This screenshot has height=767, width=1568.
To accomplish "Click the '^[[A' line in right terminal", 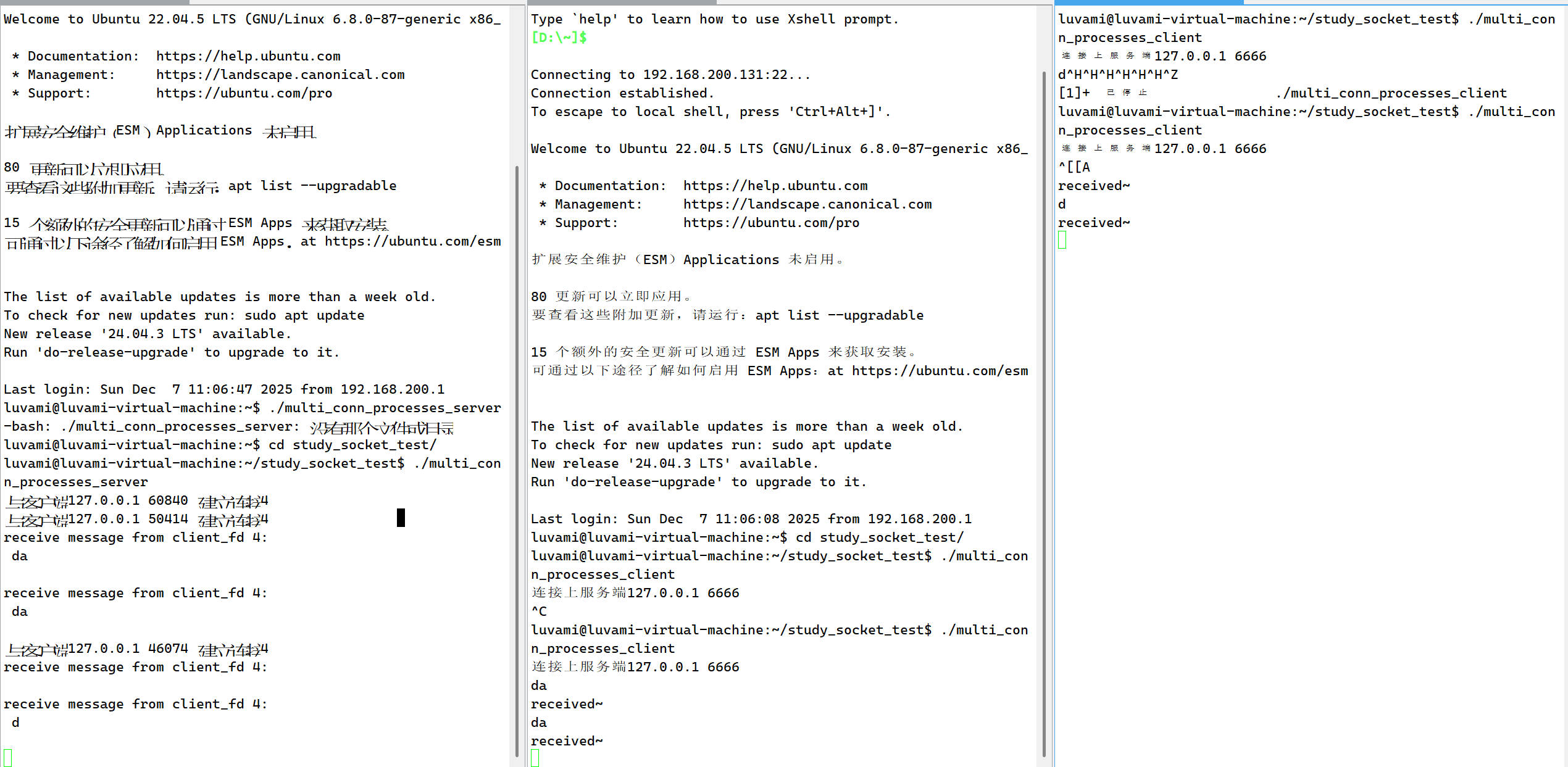I will point(1074,167).
